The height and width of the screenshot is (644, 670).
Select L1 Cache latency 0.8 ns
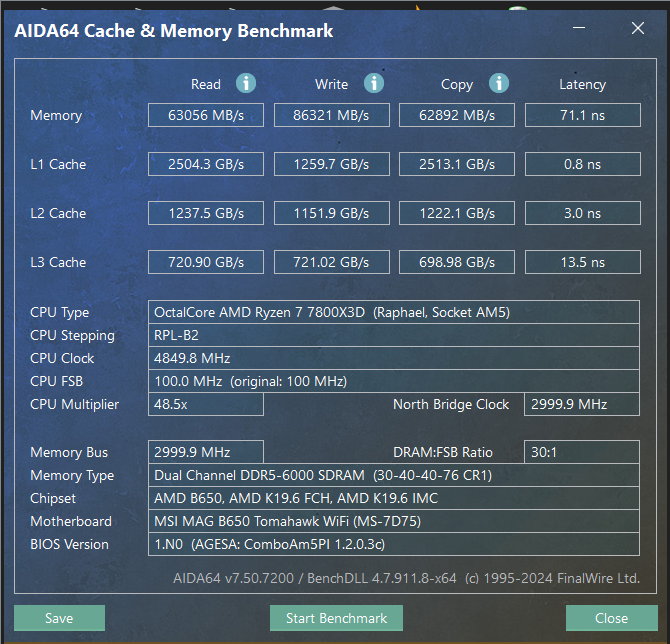[x=583, y=164]
